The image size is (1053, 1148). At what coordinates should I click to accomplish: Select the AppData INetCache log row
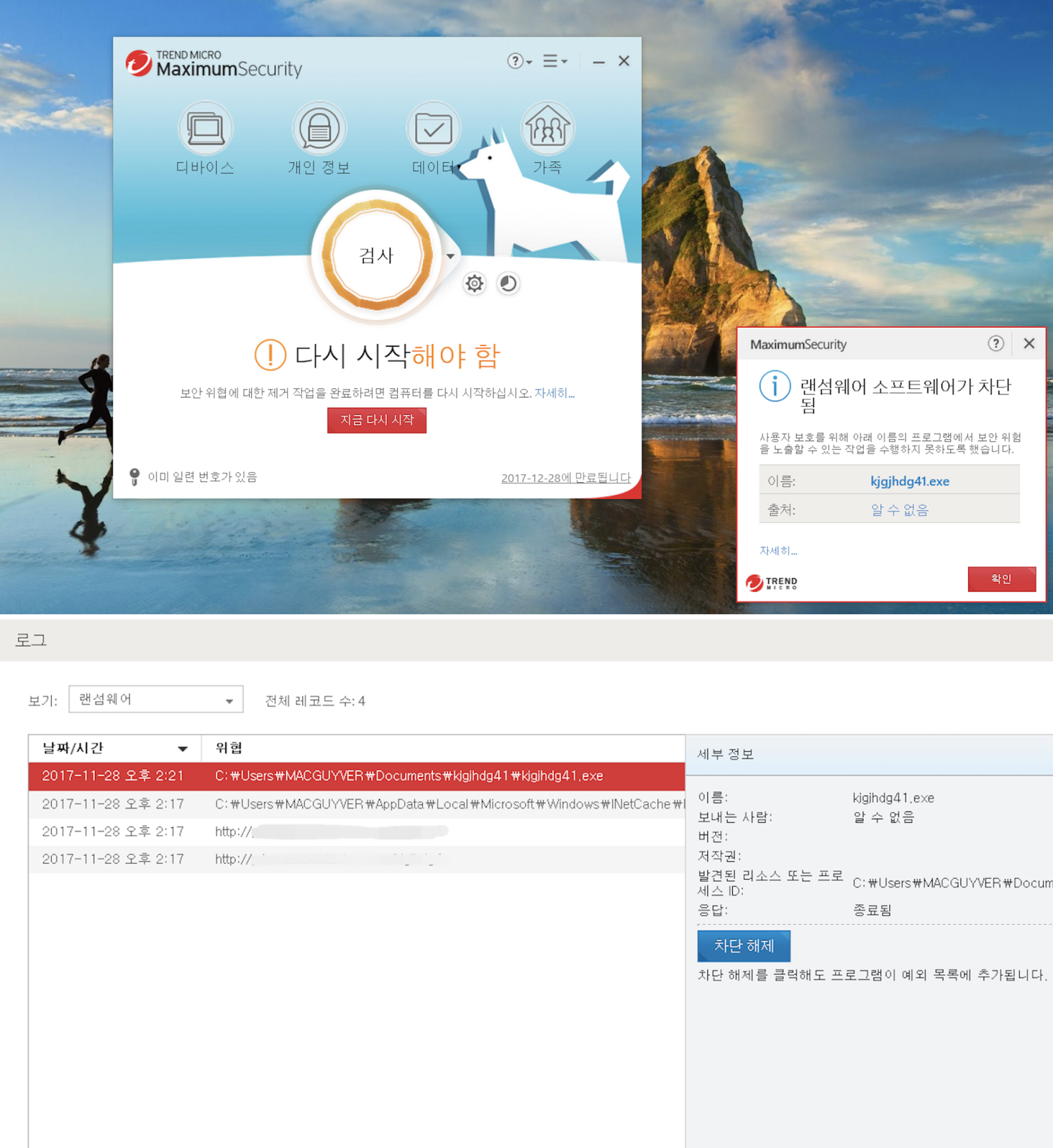point(357,804)
